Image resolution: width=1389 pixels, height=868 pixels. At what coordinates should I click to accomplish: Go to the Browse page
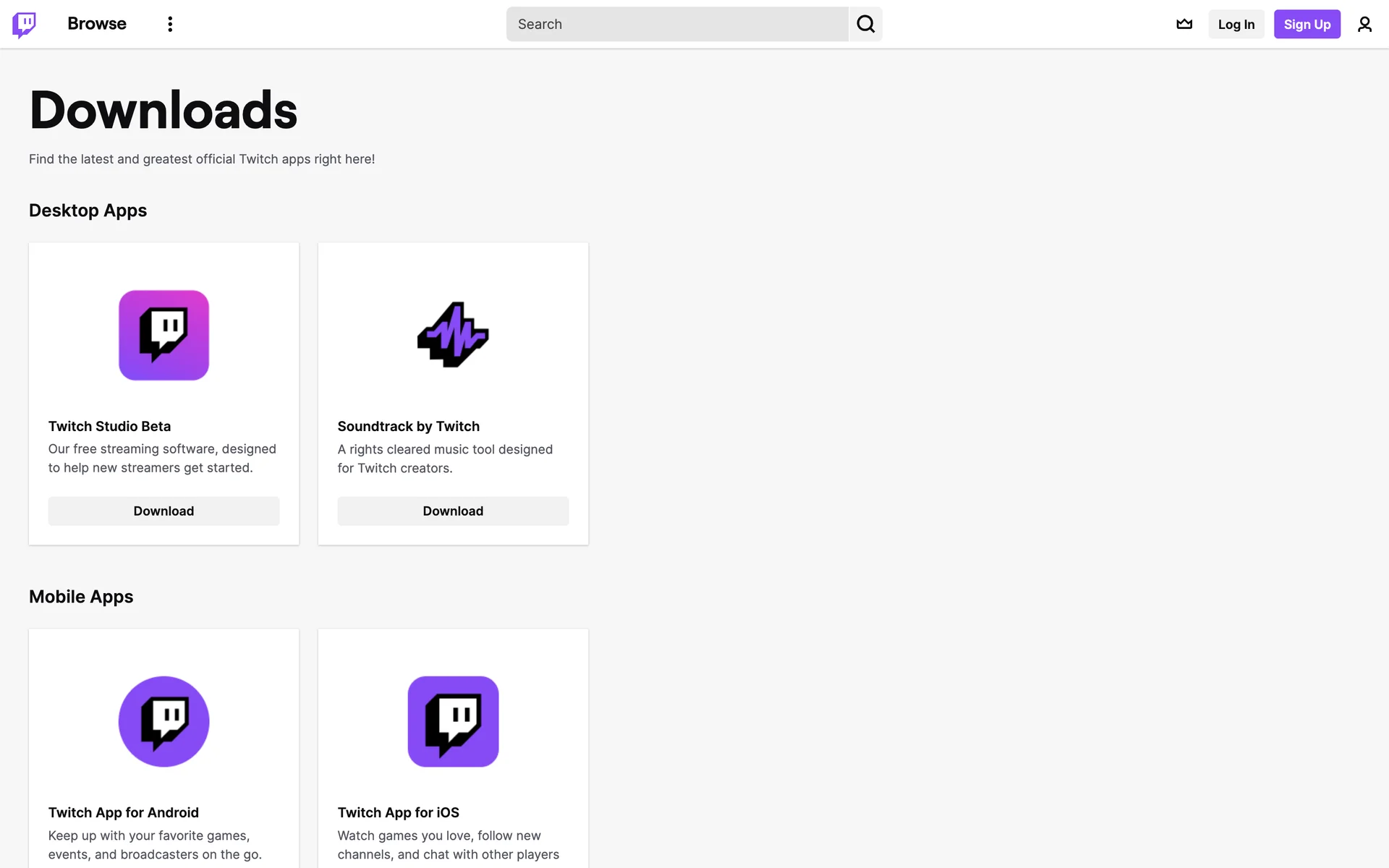[x=97, y=24]
